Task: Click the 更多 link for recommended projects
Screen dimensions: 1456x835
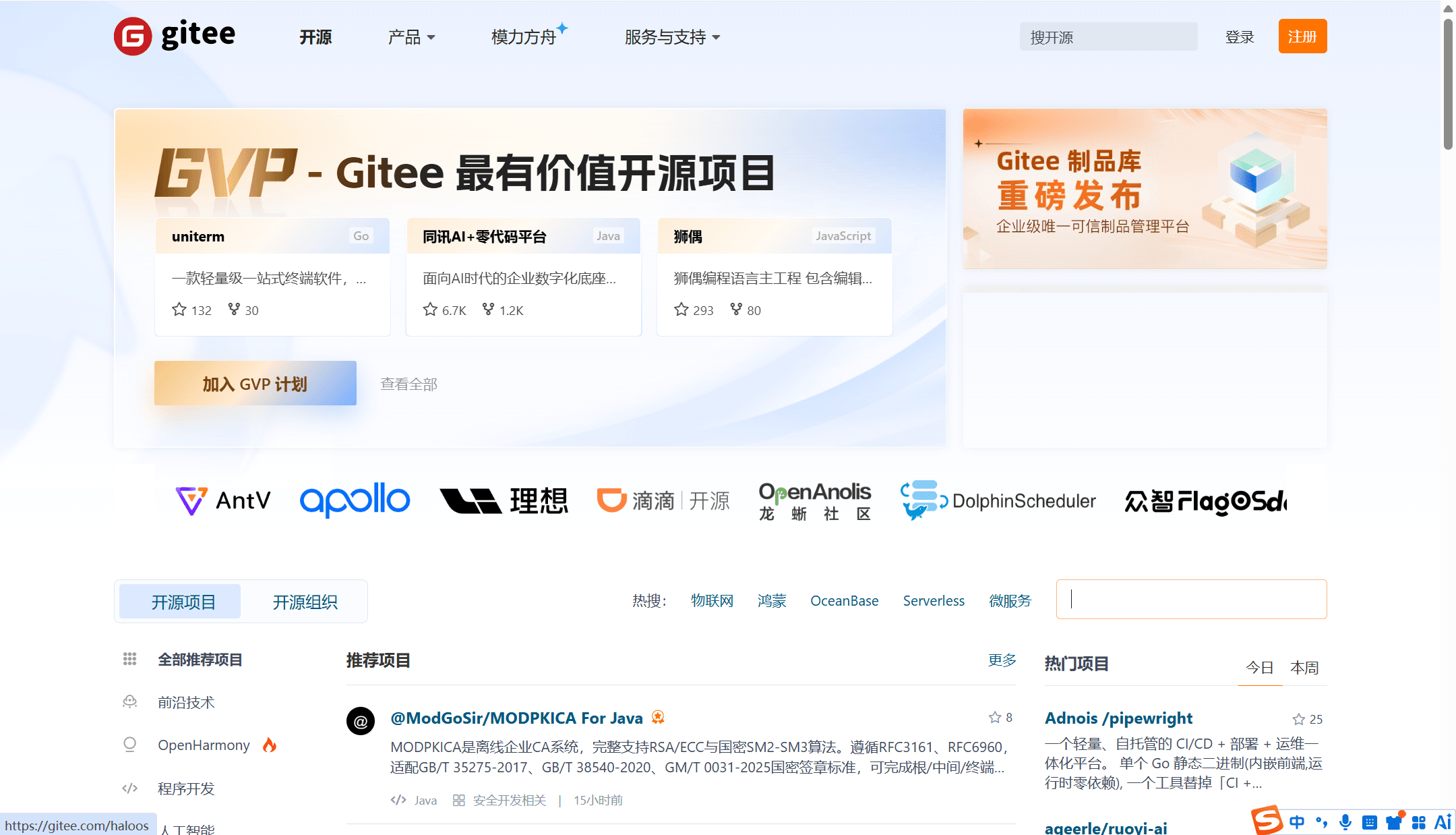Action: point(1002,660)
